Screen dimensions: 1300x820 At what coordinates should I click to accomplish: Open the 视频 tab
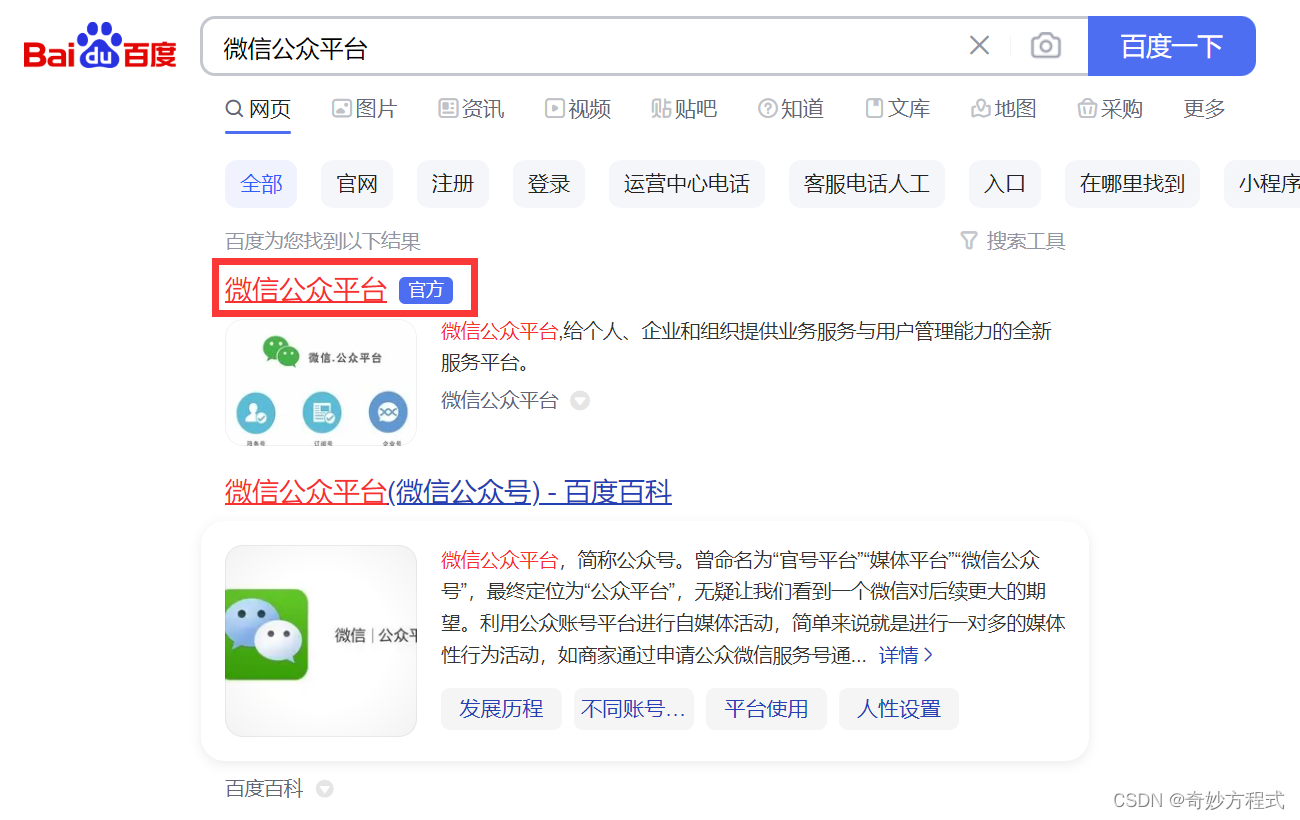pos(578,109)
